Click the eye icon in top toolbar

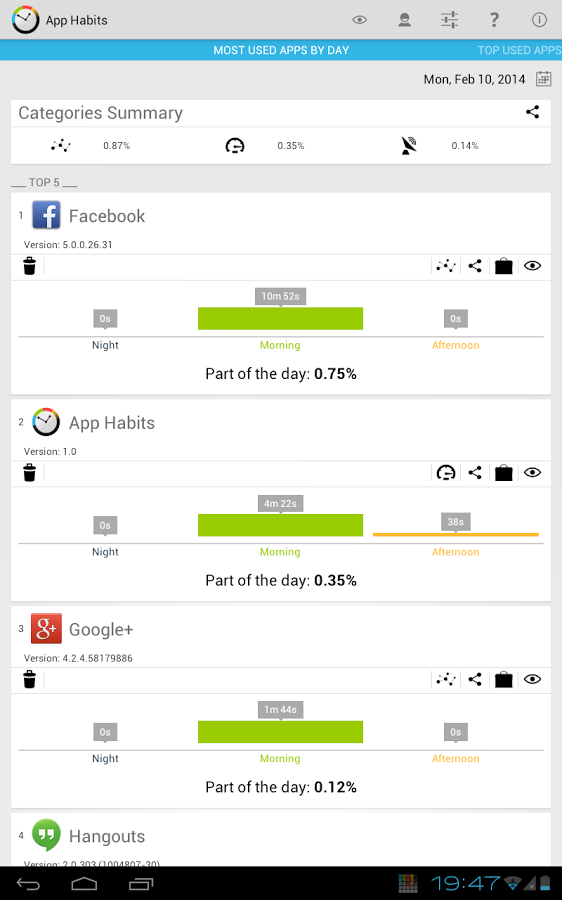359,20
